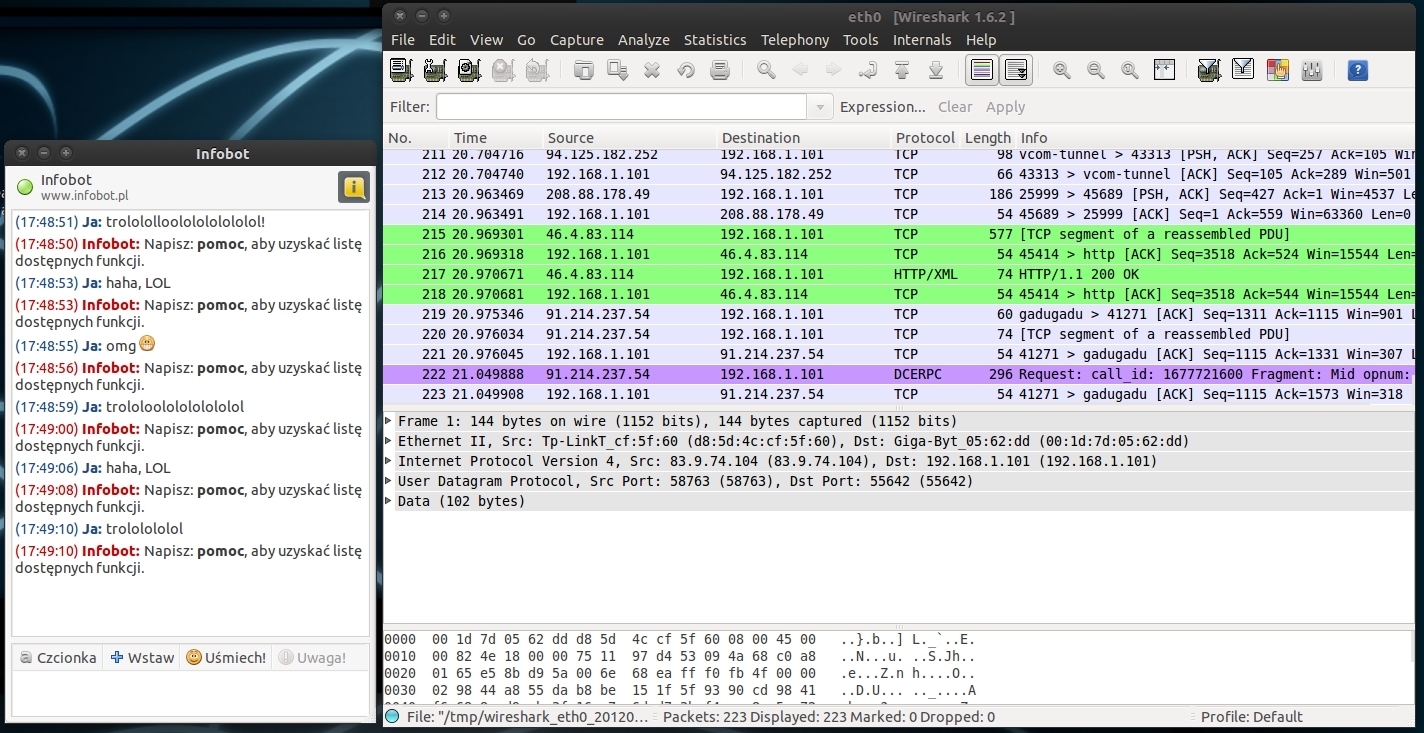Expand the Ethernet II section
The height and width of the screenshot is (733, 1424).
(389, 441)
